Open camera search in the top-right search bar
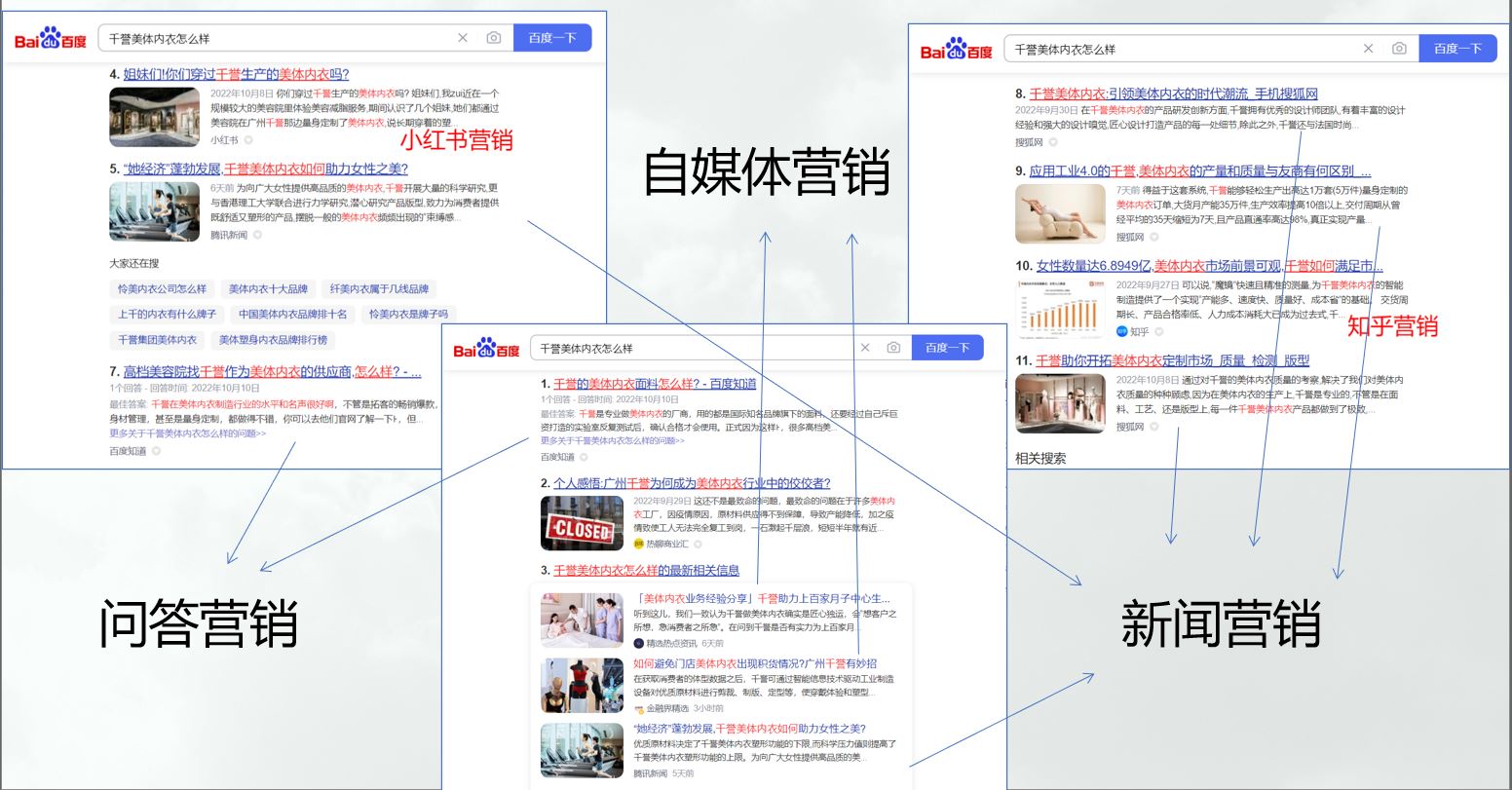Screen dimensions: 1512x790 (1399, 49)
